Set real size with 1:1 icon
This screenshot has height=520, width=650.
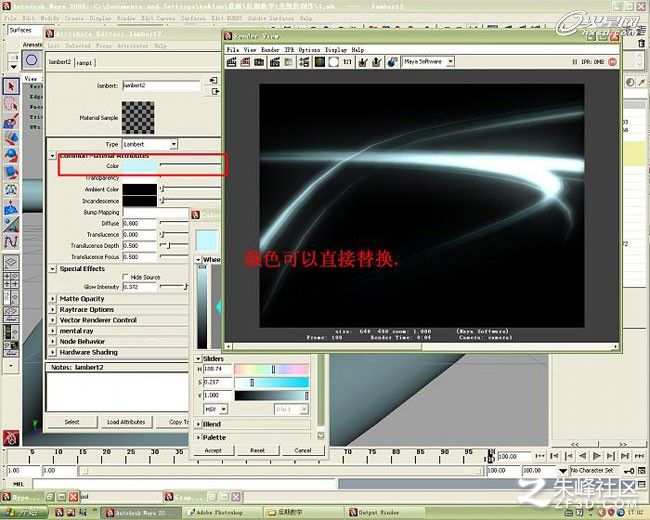(347, 62)
